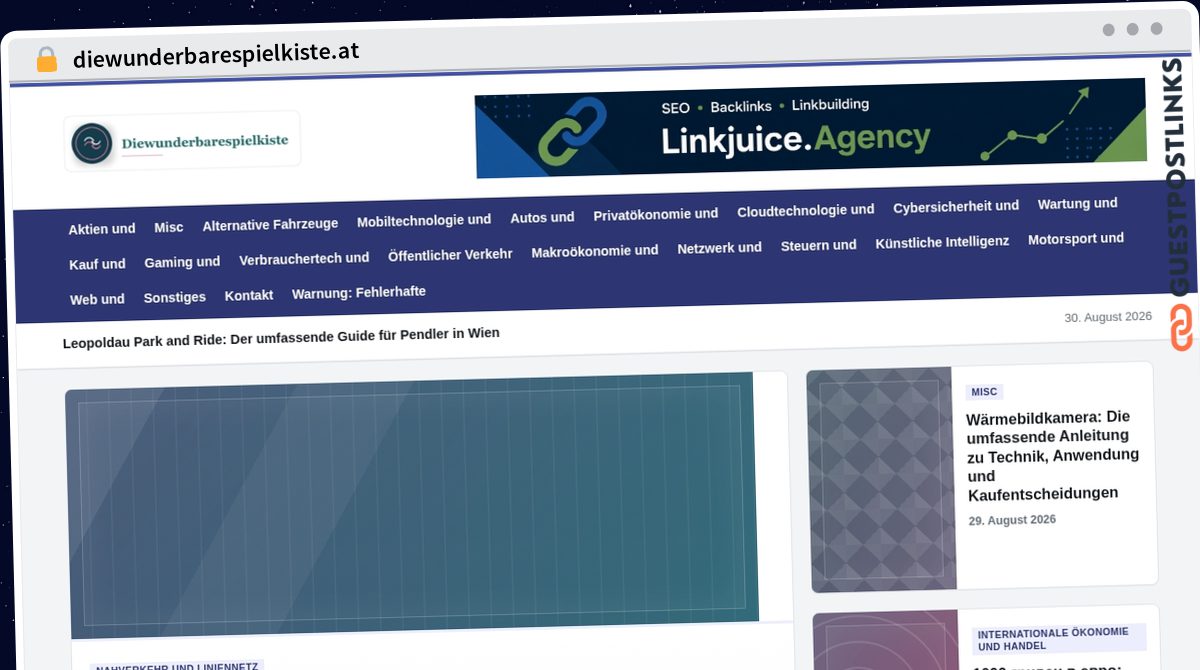The image size is (1200, 670).
Task: Click the 29. August 2026 article date
Action: tap(1012, 520)
